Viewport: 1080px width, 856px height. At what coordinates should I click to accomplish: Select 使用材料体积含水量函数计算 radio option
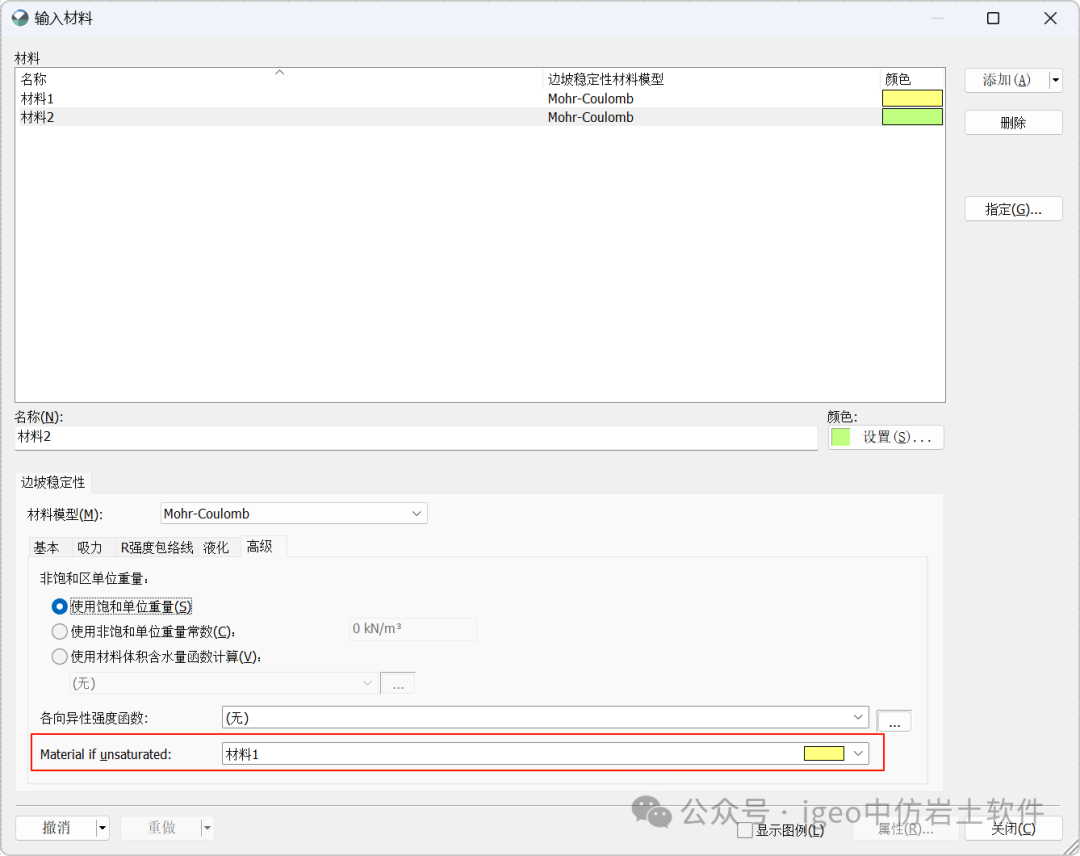point(60,657)
